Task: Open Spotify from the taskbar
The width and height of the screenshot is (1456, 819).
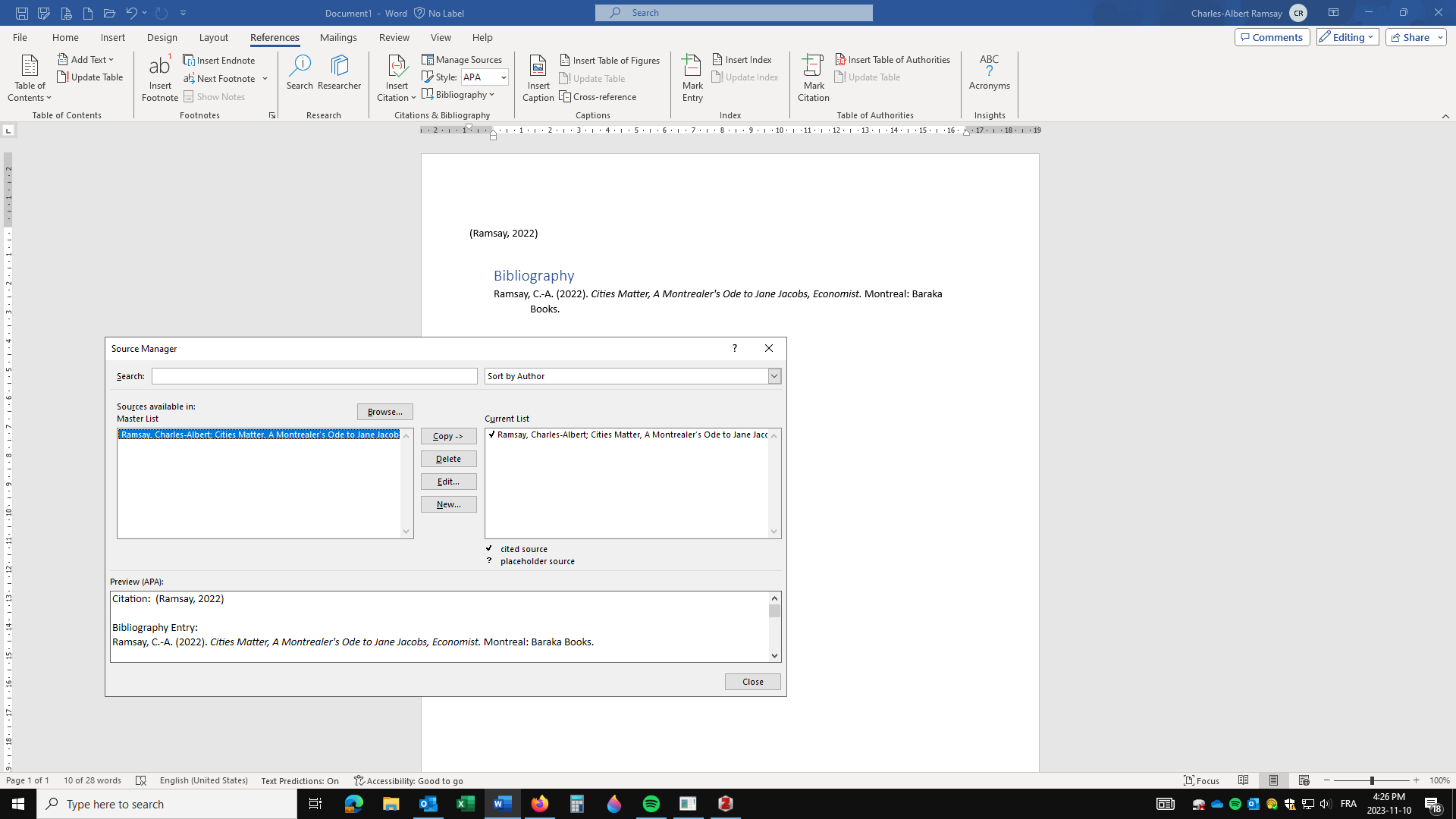Action: [x=651, y=804]
